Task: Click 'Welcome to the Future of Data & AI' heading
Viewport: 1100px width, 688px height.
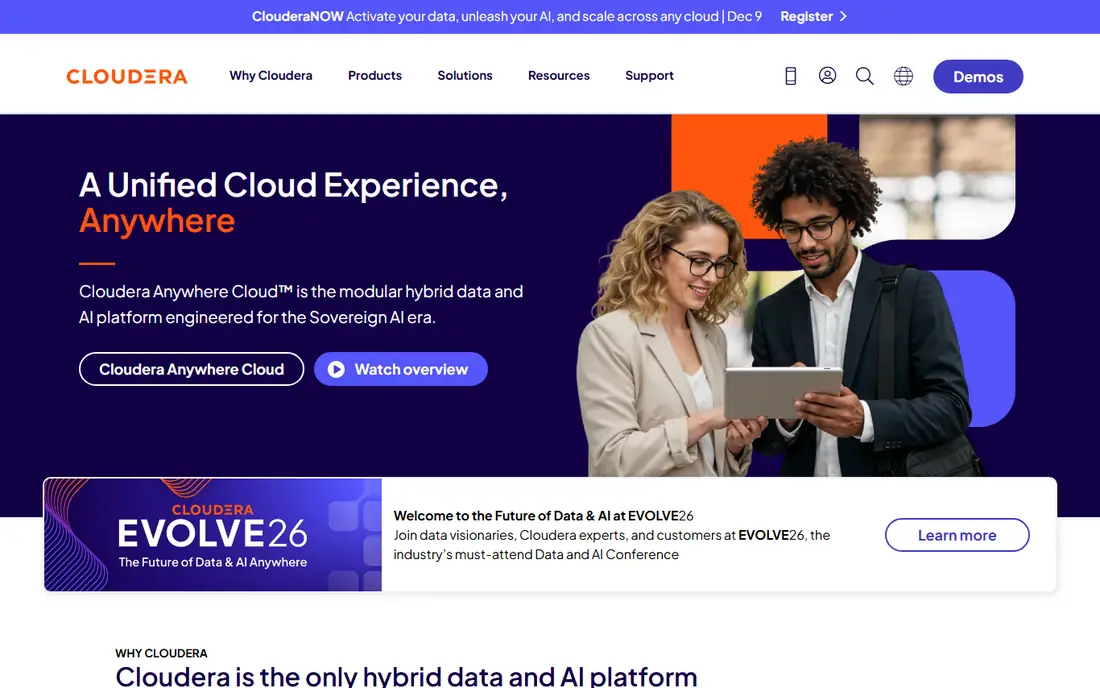Action: pos(543,515)
